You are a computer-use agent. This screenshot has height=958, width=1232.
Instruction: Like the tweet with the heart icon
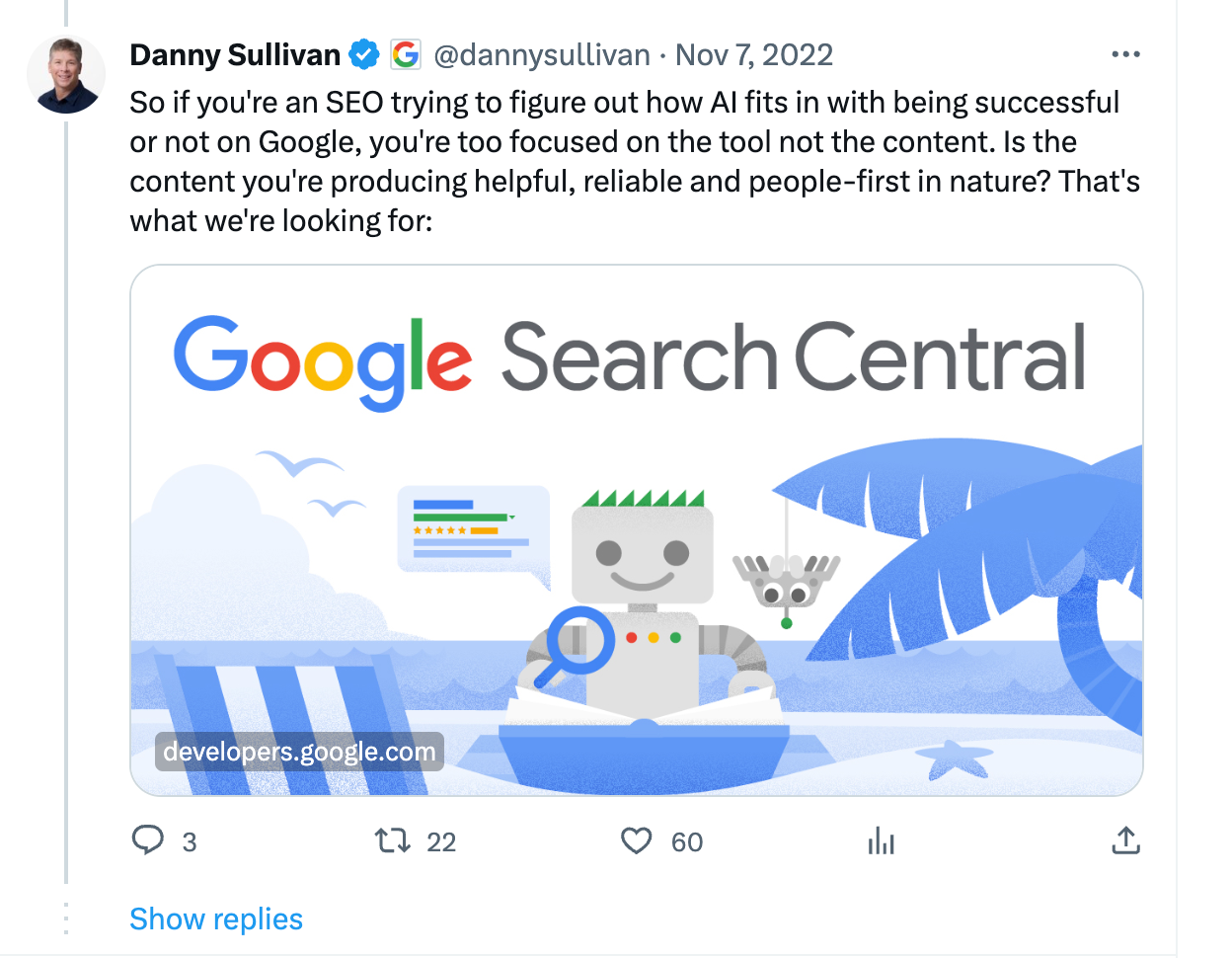pyautogui.click(x=637, y=840)
